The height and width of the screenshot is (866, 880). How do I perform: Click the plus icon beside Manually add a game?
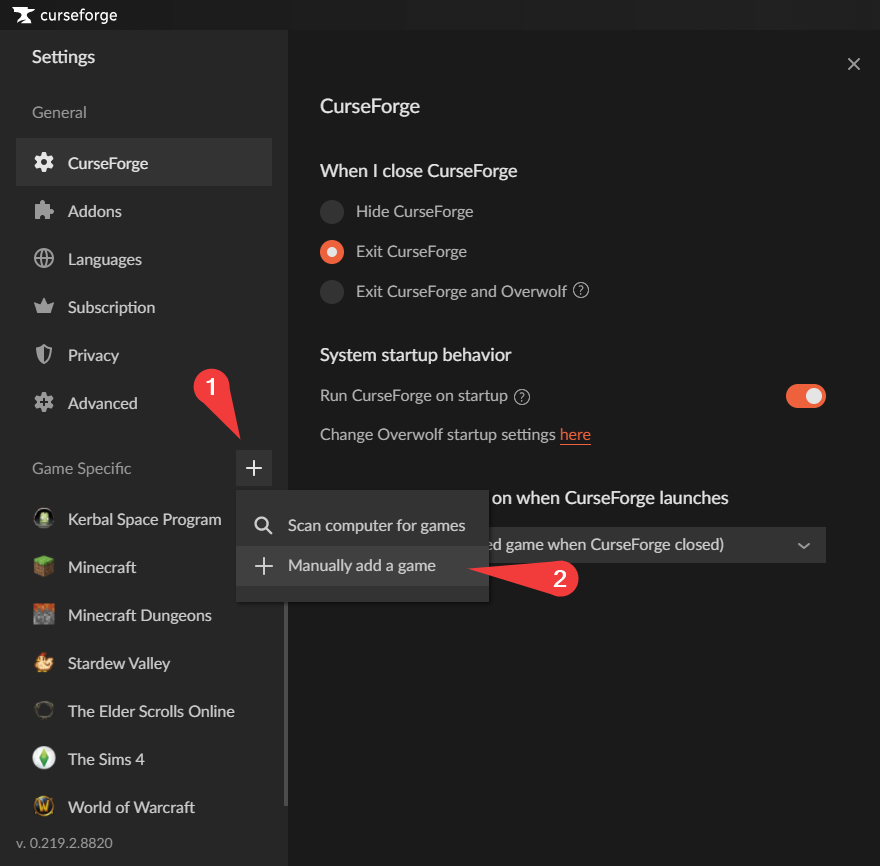(264, 566)
